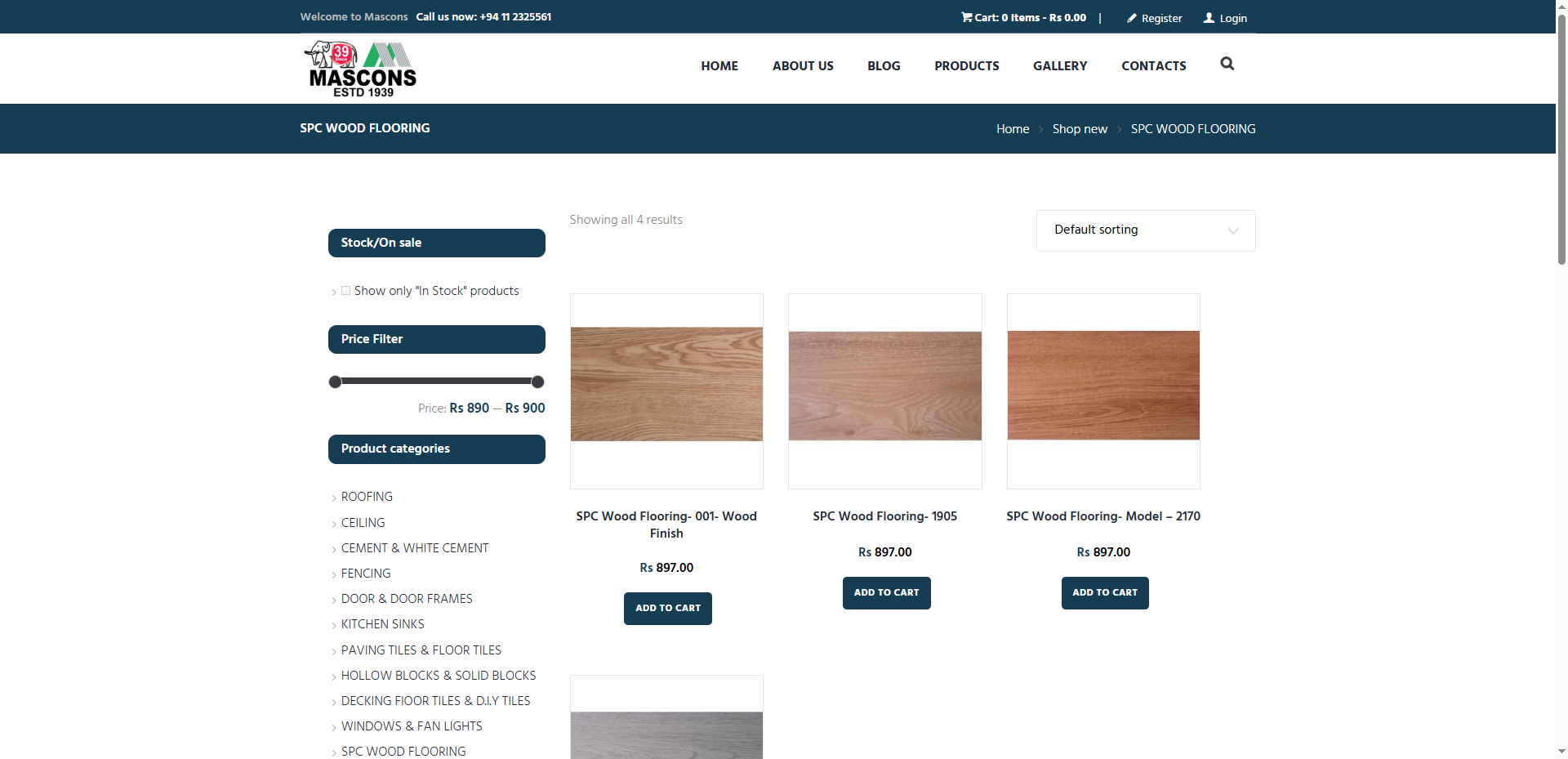Toggle the Stock/On sale filter header
The height and width of the screenshot is (759, 1568).
click(436, 243)
